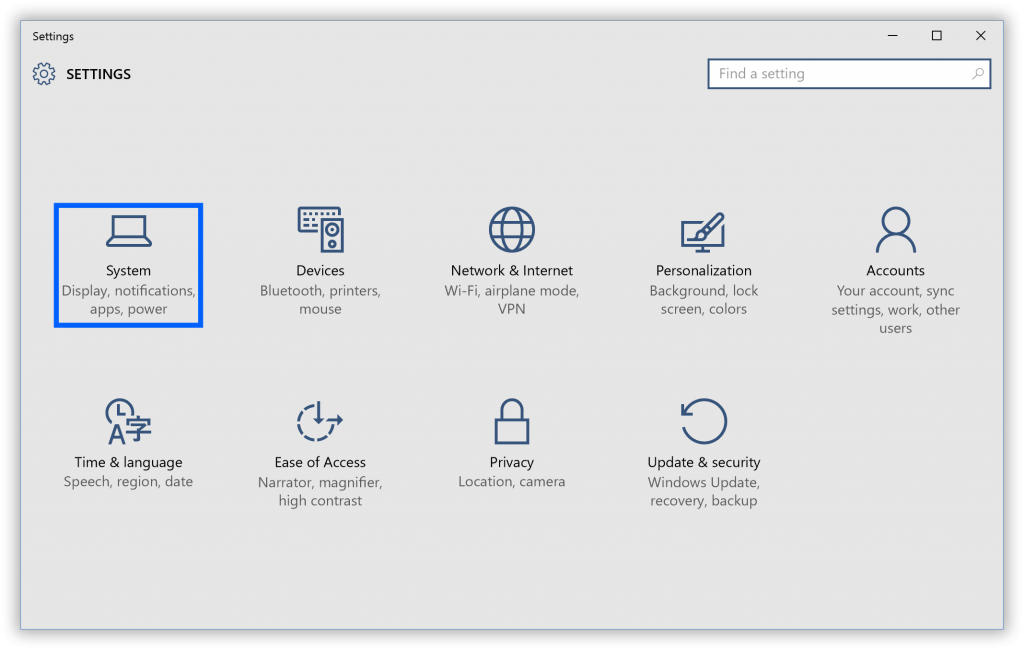1024x650 pixels.
Task: Click the System laptop icon
Action: pos(128,231)
